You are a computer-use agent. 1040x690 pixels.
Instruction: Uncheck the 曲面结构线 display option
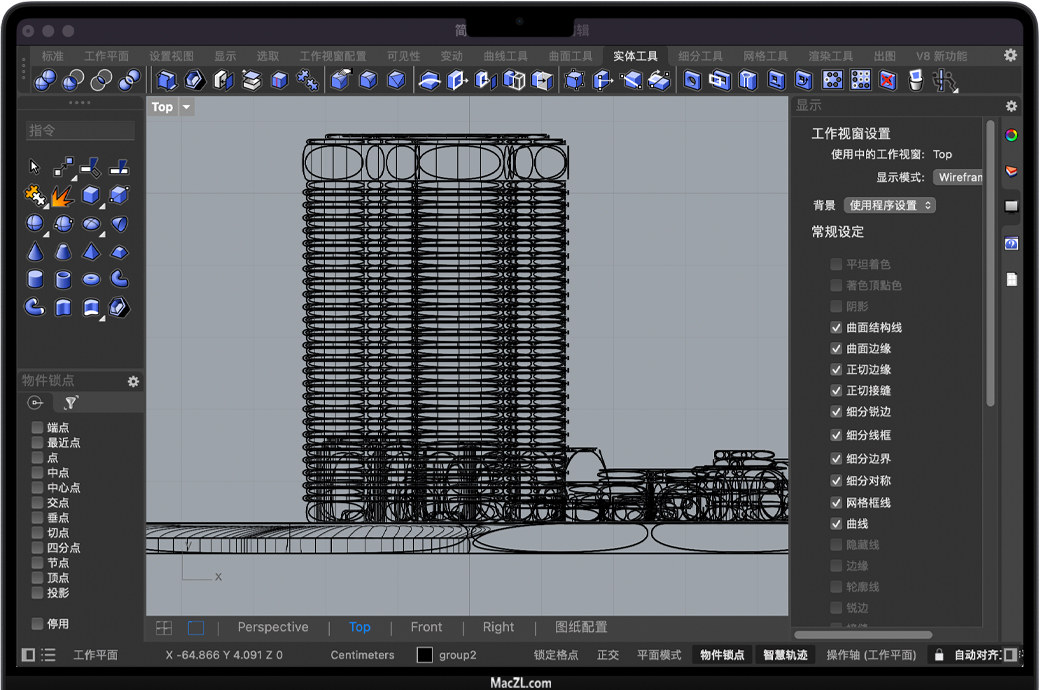pos(836,328)
